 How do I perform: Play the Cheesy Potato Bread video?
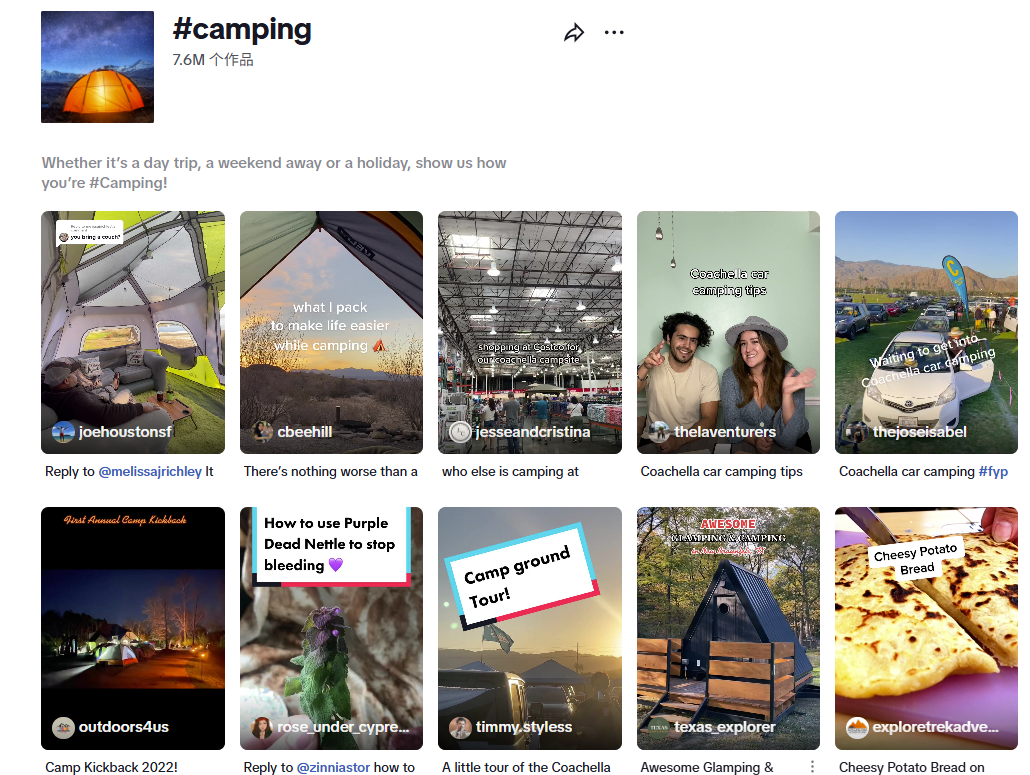tap(926, 630)
